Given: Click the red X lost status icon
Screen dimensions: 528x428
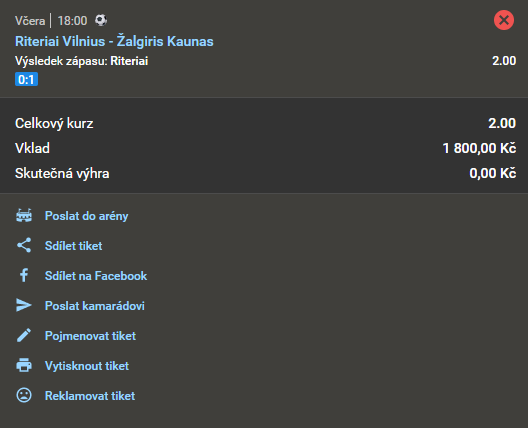Looking at the screenshot, I should (x=504, y=20).
